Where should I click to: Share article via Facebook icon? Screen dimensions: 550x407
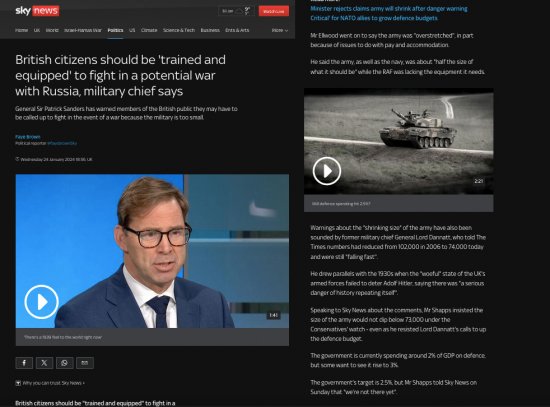tap(24, 363)
